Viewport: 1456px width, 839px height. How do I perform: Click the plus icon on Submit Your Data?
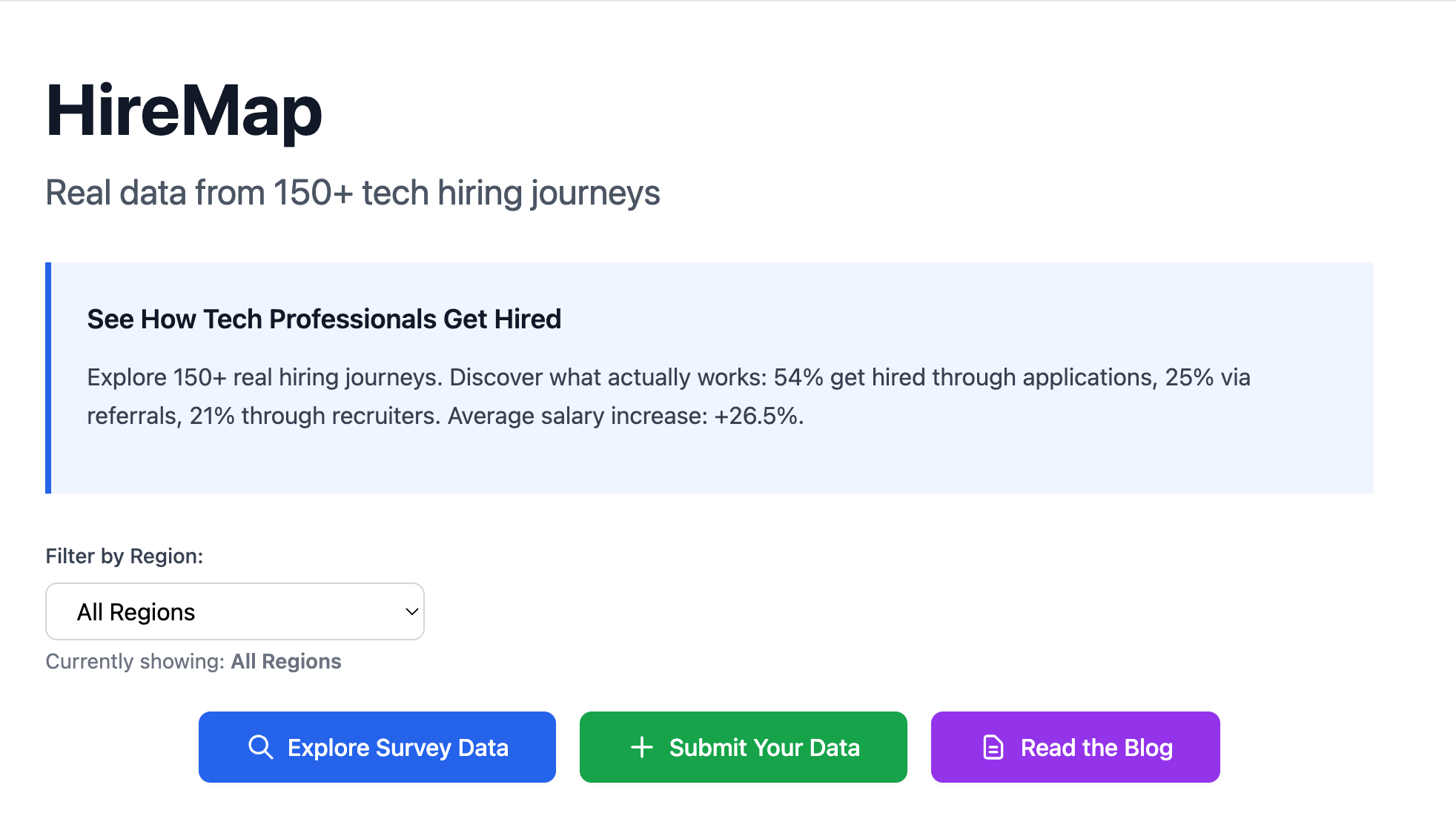[641, 747]
